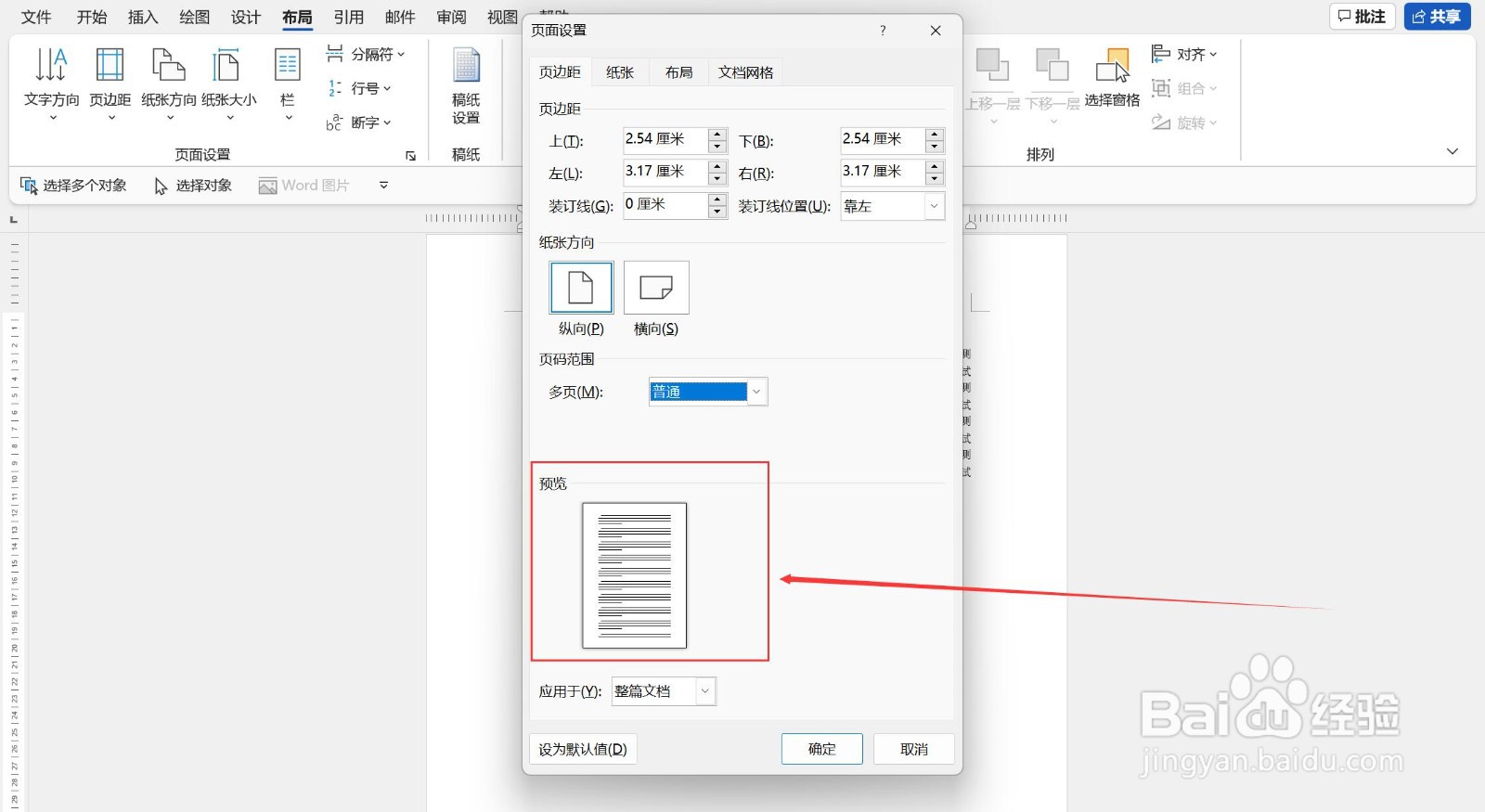
Task: Decrease bottom margin with down spinner
Action: (935, 147)
